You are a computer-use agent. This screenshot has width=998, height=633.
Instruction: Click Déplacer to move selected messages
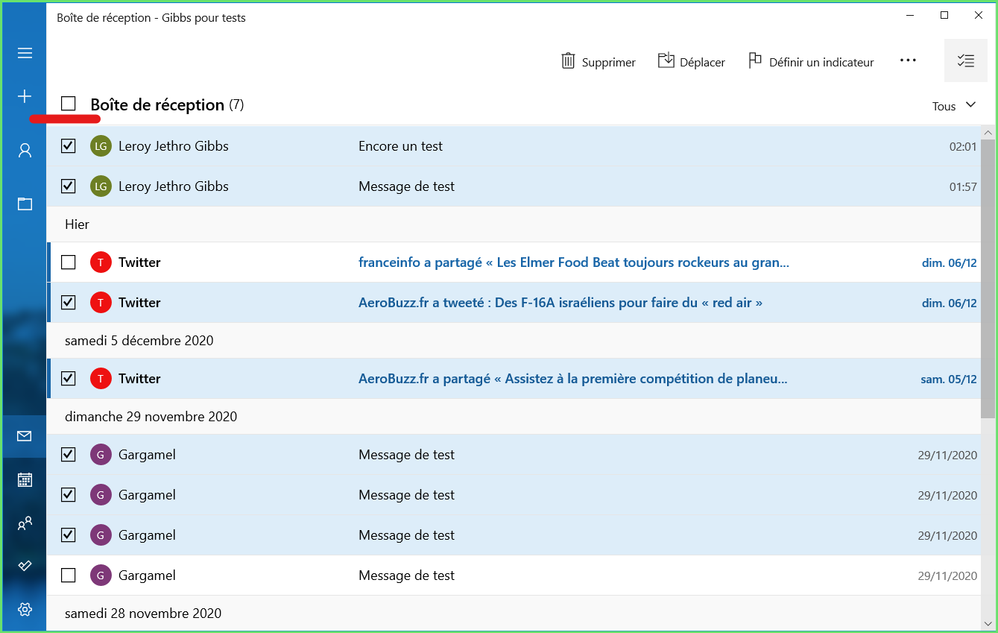pyautogui.click(x=691, y=62)
